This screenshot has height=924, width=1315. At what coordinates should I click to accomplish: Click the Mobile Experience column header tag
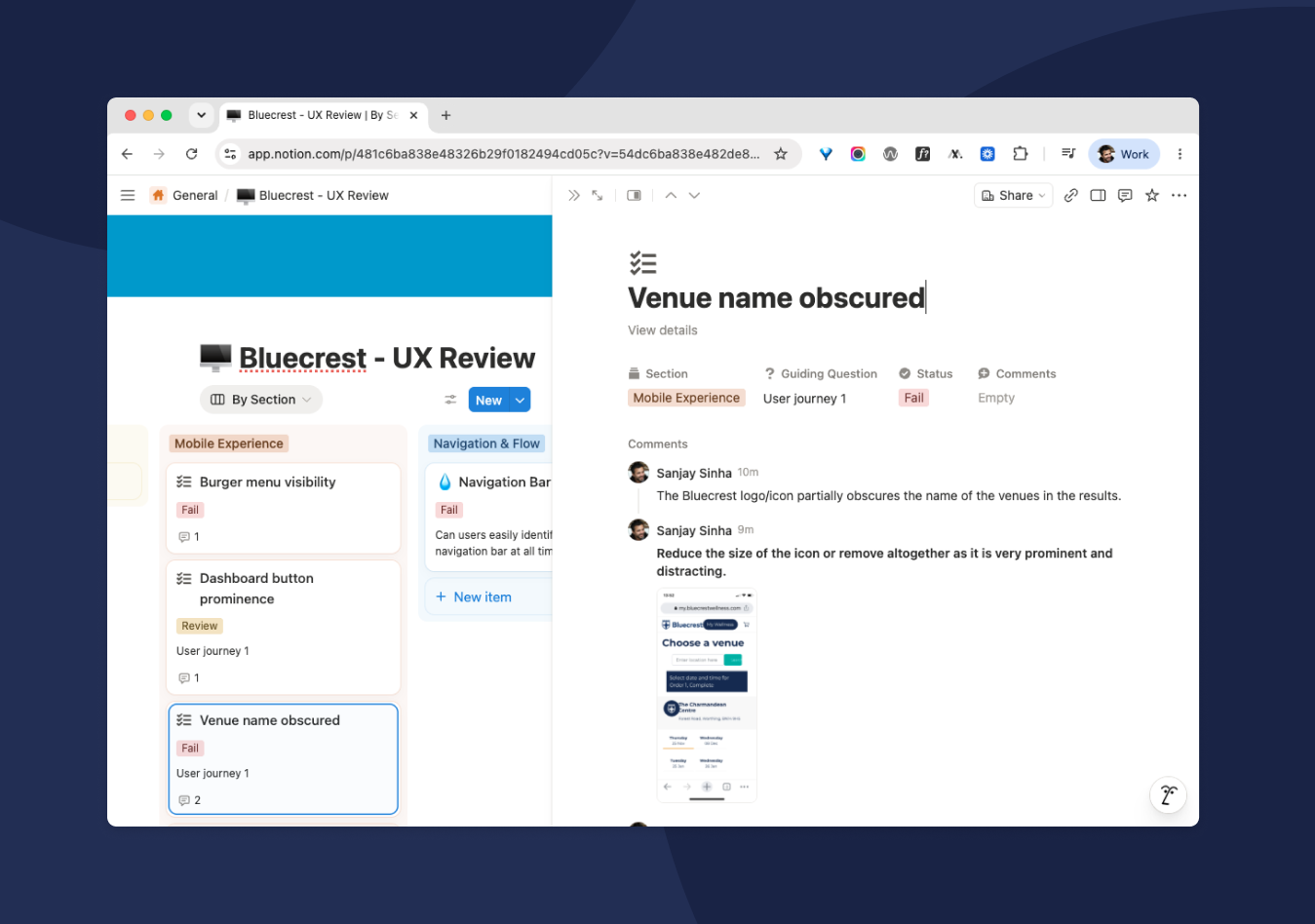[x=229, y=443]
